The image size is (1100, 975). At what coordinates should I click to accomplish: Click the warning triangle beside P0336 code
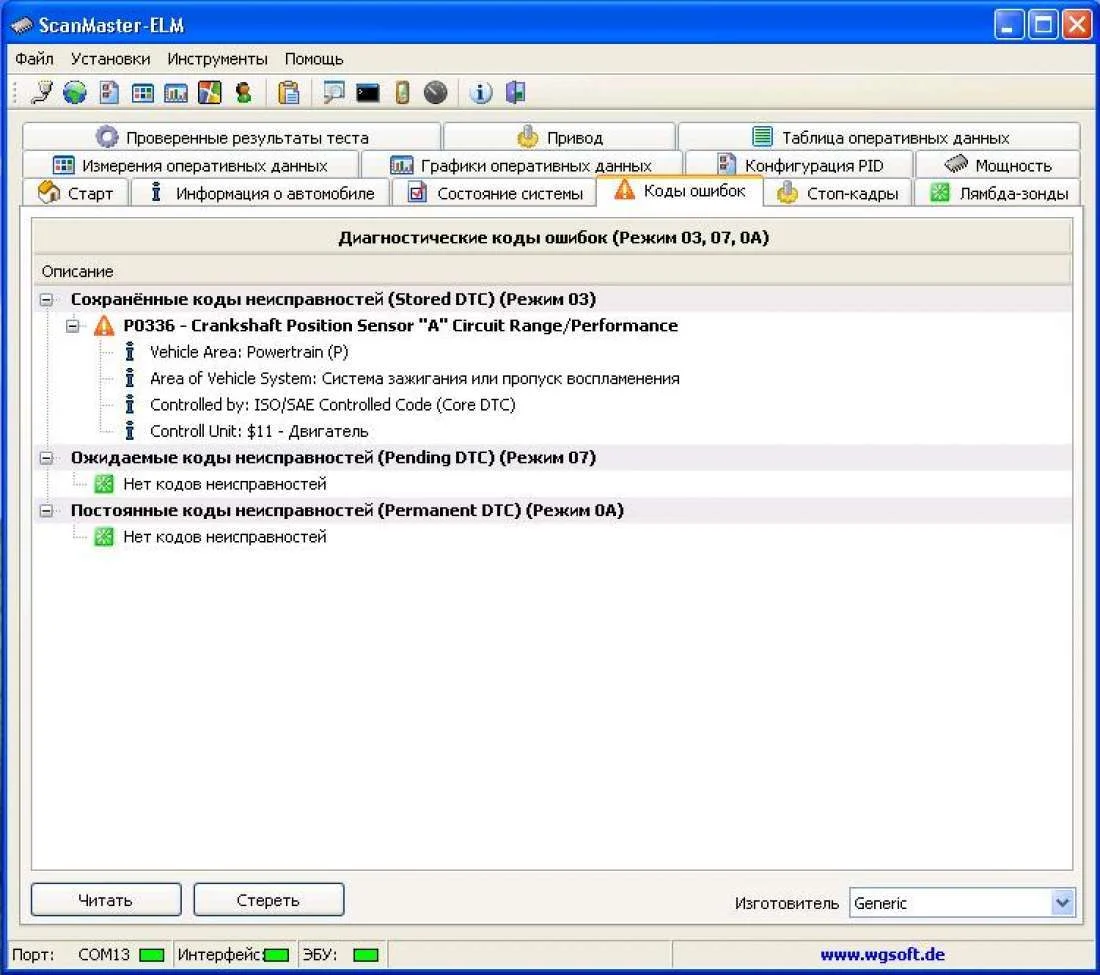pos(104,325)
